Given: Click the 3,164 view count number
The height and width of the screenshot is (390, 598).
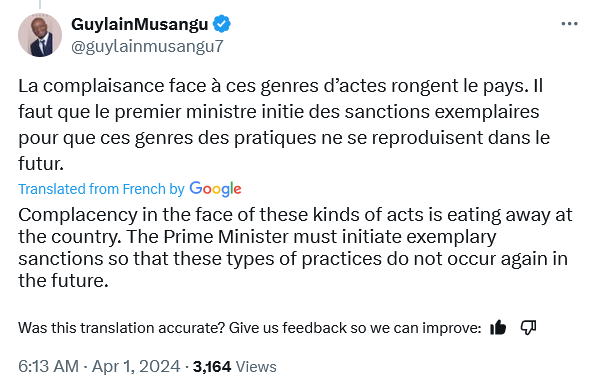Looking at the screenshot, I should pyautogui.click(x=212, y=367).
